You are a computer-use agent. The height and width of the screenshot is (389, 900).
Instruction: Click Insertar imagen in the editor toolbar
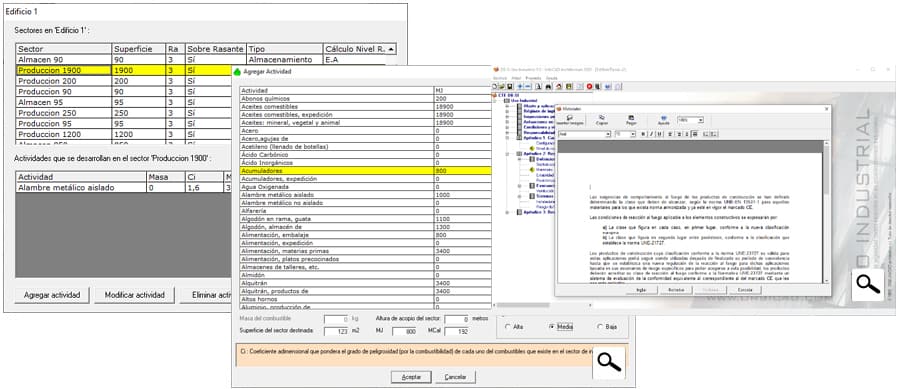pos(570,120)
